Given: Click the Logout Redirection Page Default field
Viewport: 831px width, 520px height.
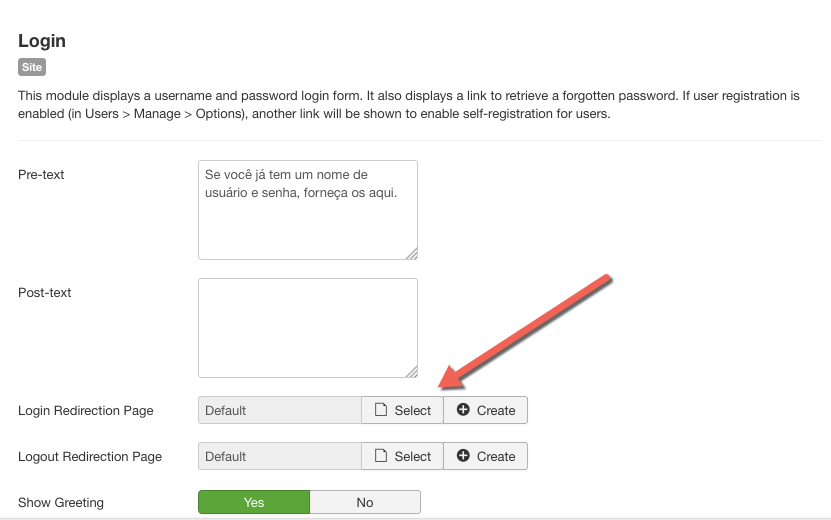Looking at the screenshot, I should (x=280, y=456).
